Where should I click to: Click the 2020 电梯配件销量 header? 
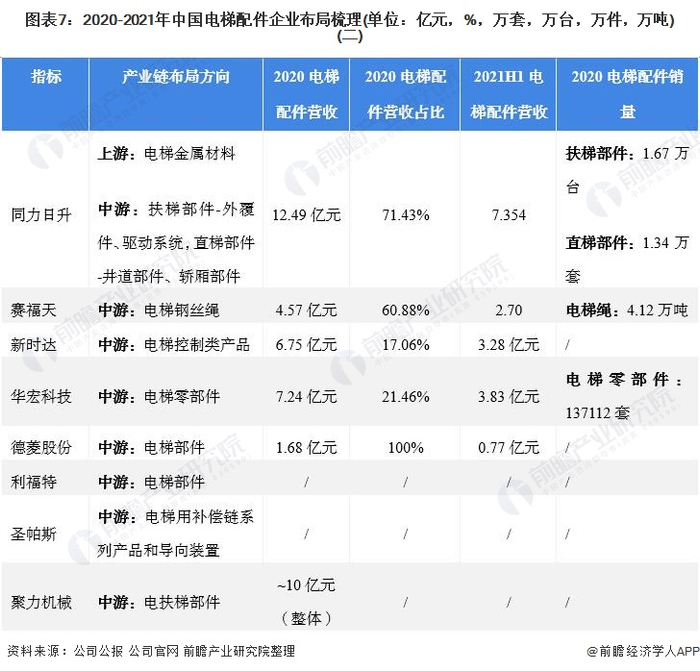click(627, 94)
